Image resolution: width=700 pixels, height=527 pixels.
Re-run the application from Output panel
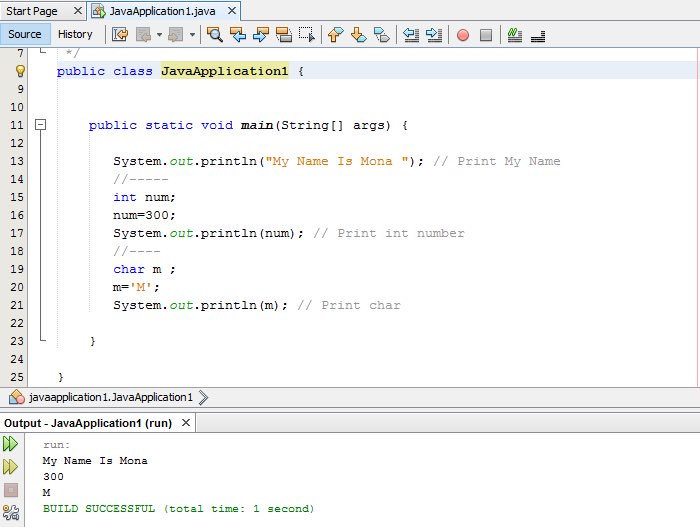(x=10, y=443)
